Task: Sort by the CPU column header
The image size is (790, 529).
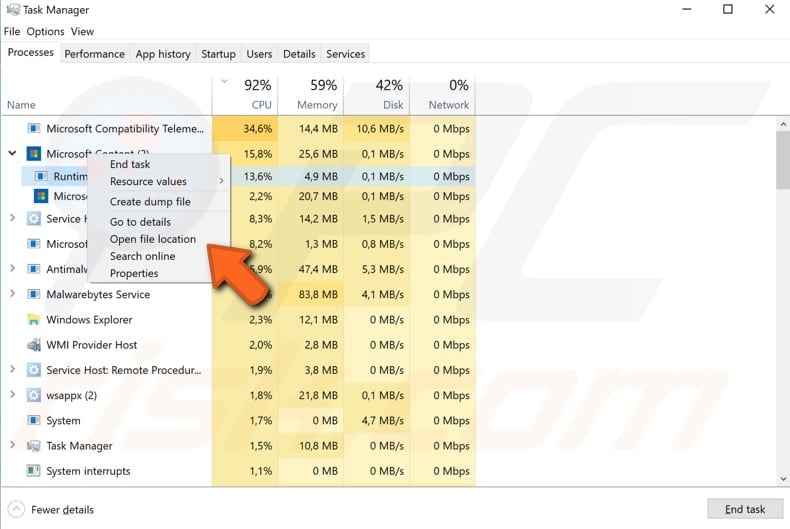Action: click(x=245, y=95)
